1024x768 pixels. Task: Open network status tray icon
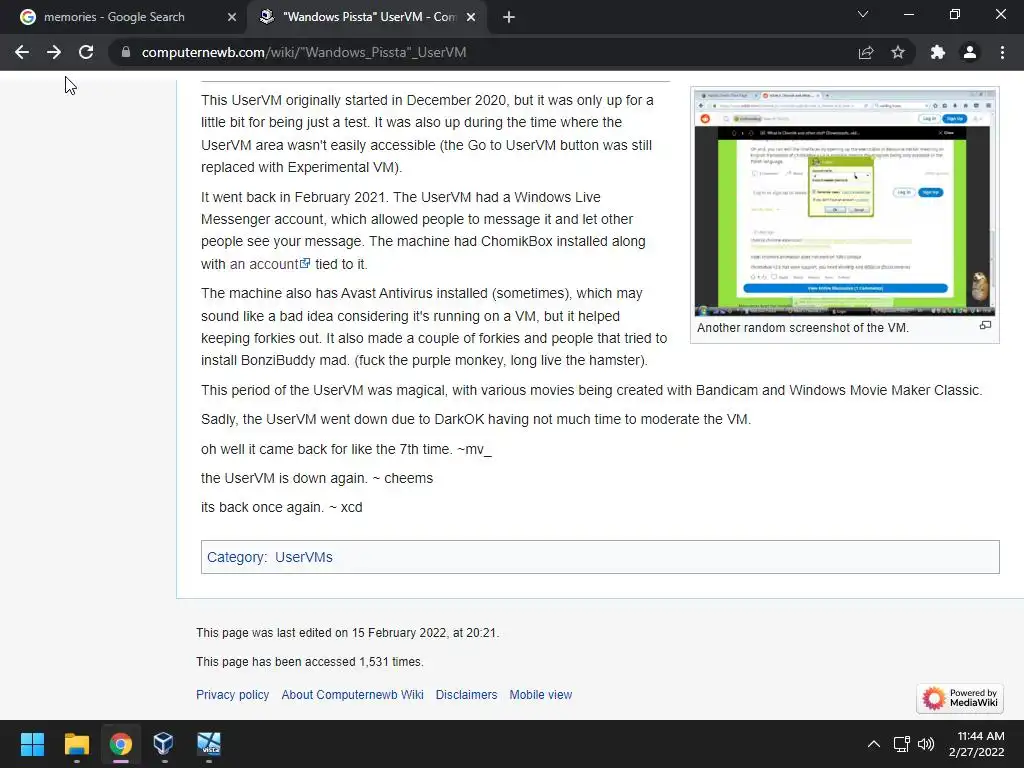[902, 744]
